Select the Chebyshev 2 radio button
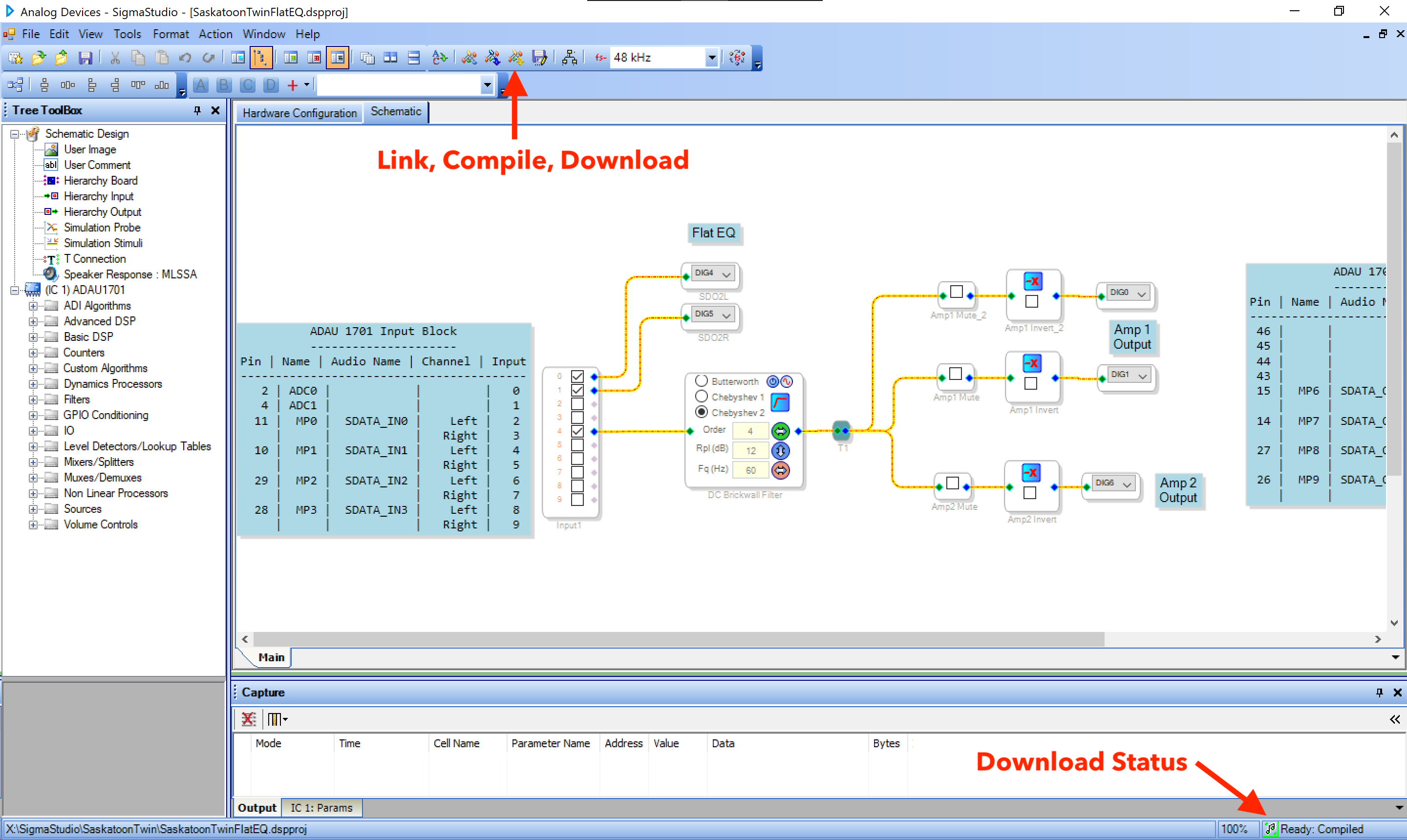Viewport: 1407px width, 840px height. tap(701, 412)
